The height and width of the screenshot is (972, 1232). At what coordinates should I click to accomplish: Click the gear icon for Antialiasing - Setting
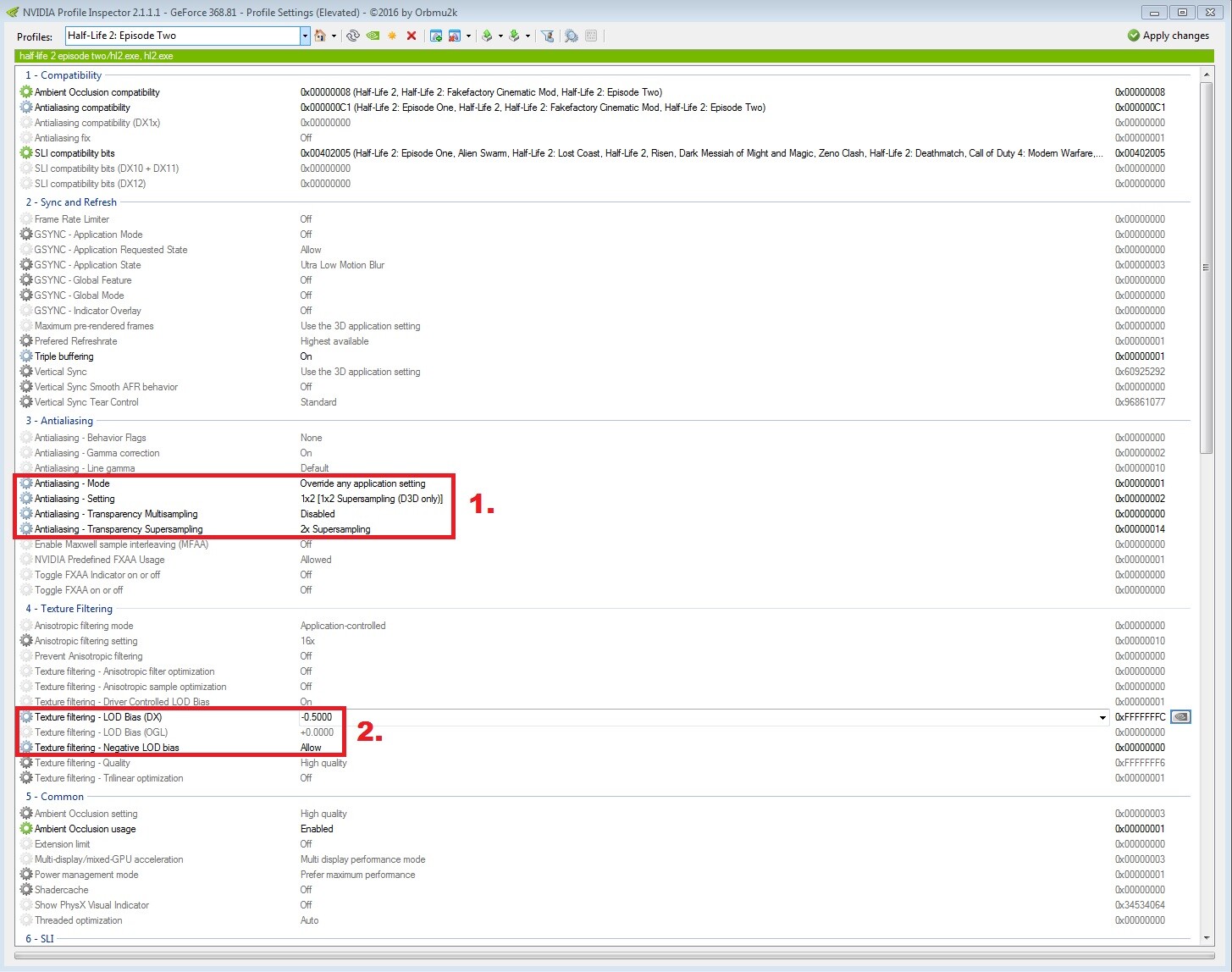pyautogui.click(x=26, y=499)
